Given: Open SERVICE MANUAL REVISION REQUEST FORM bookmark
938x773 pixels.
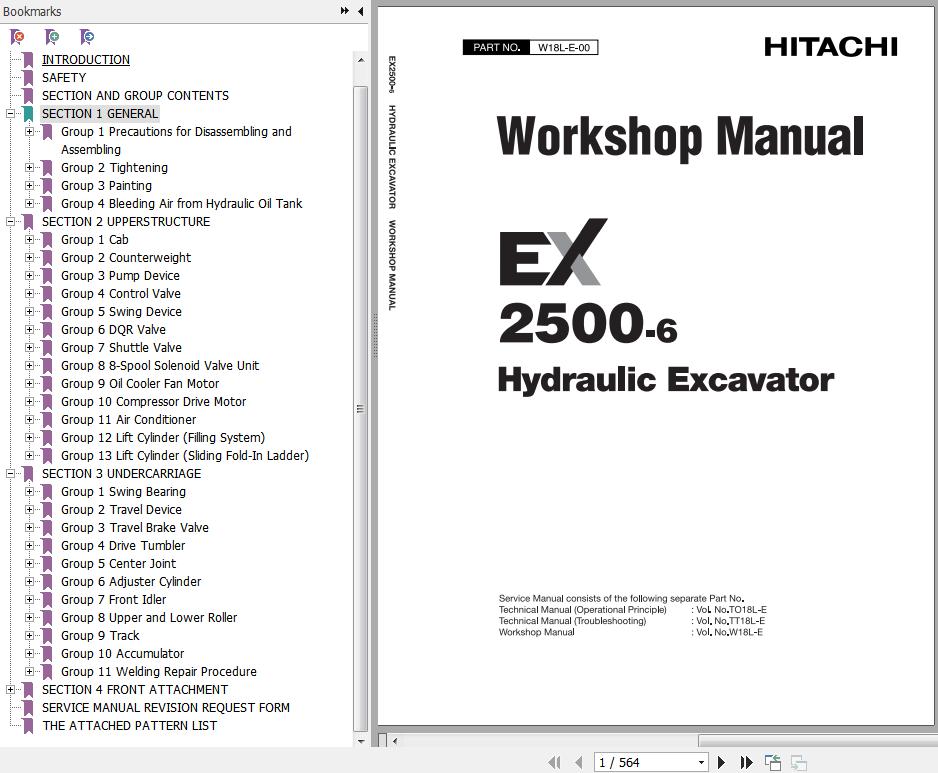Looking at the screenshot, I should tap(166, 707).
